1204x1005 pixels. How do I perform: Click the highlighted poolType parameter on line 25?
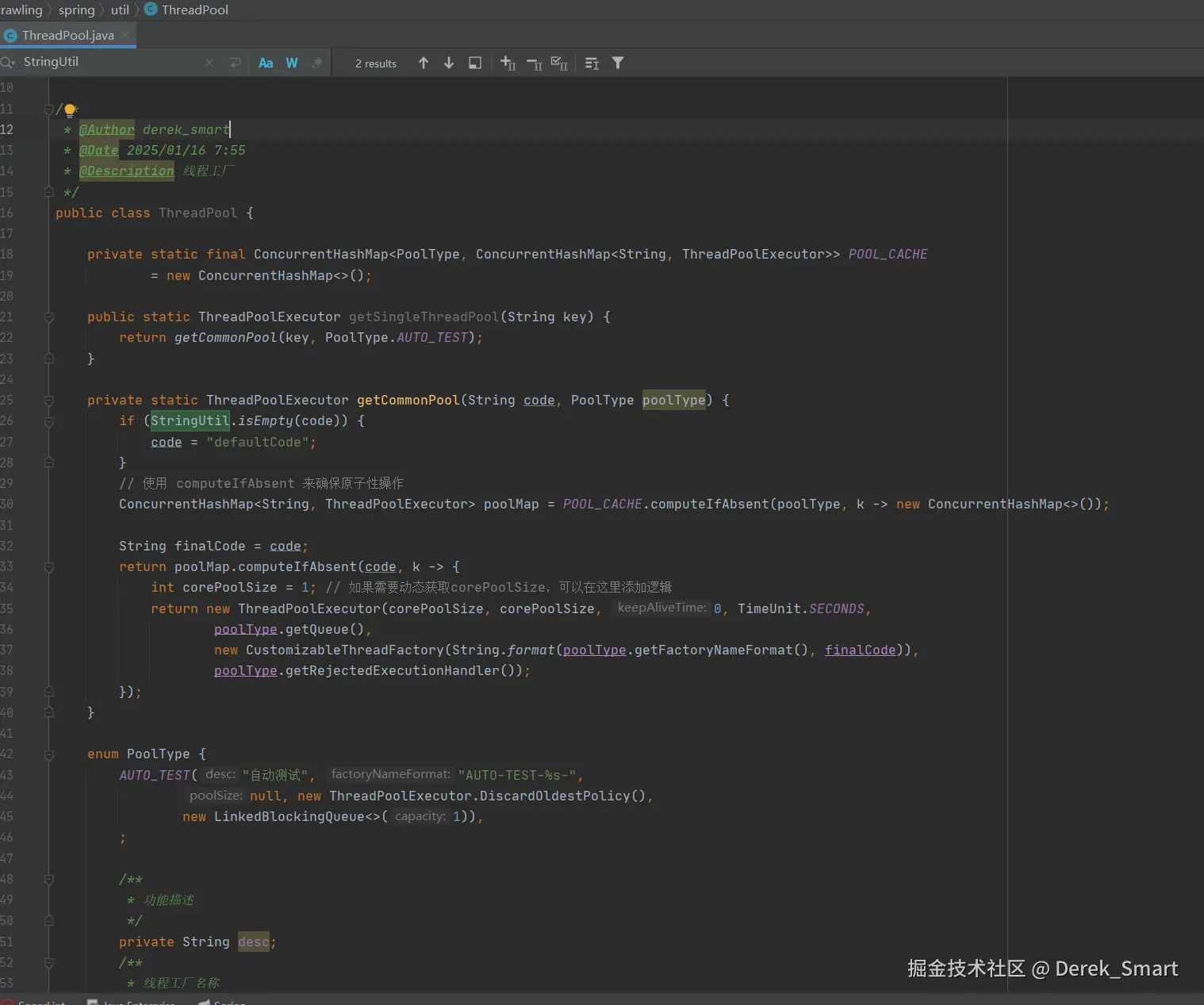pos(674,401)
